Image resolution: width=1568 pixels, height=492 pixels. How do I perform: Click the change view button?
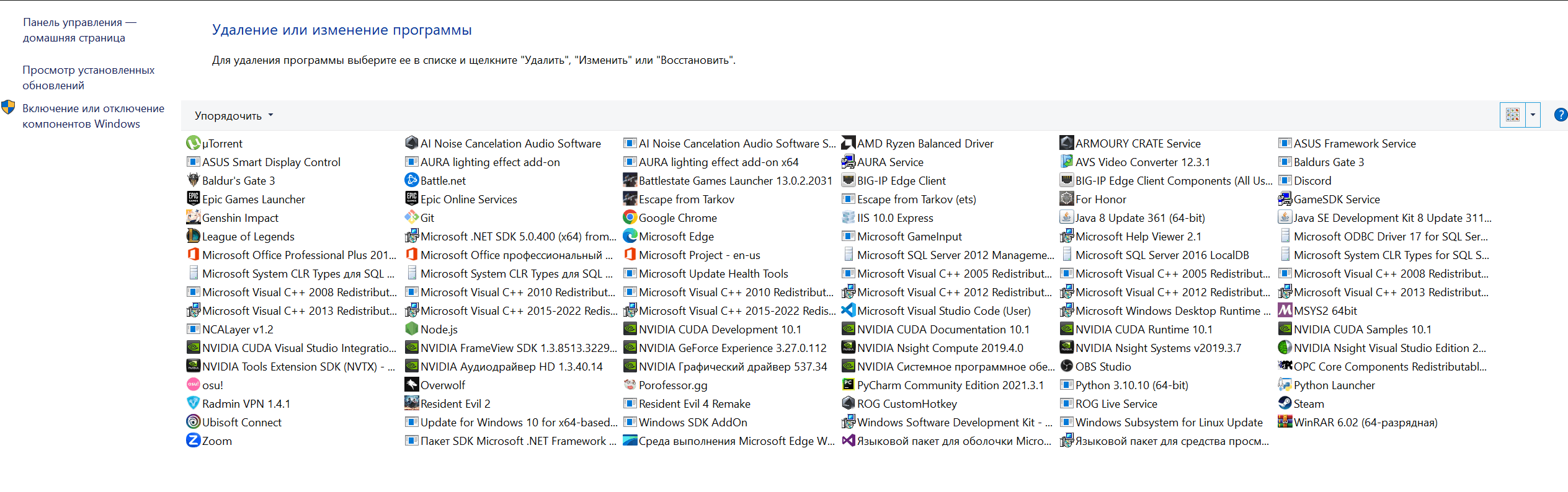[1513, 115]
